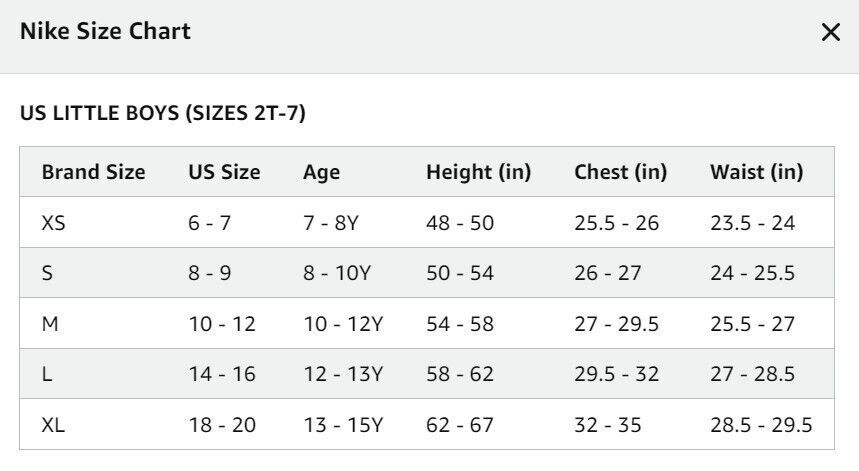This screenshot has height=471, width=859.
Task: Close the Nike Size Chart dialog
Action: pyautogui.click(x=831, y=32)
